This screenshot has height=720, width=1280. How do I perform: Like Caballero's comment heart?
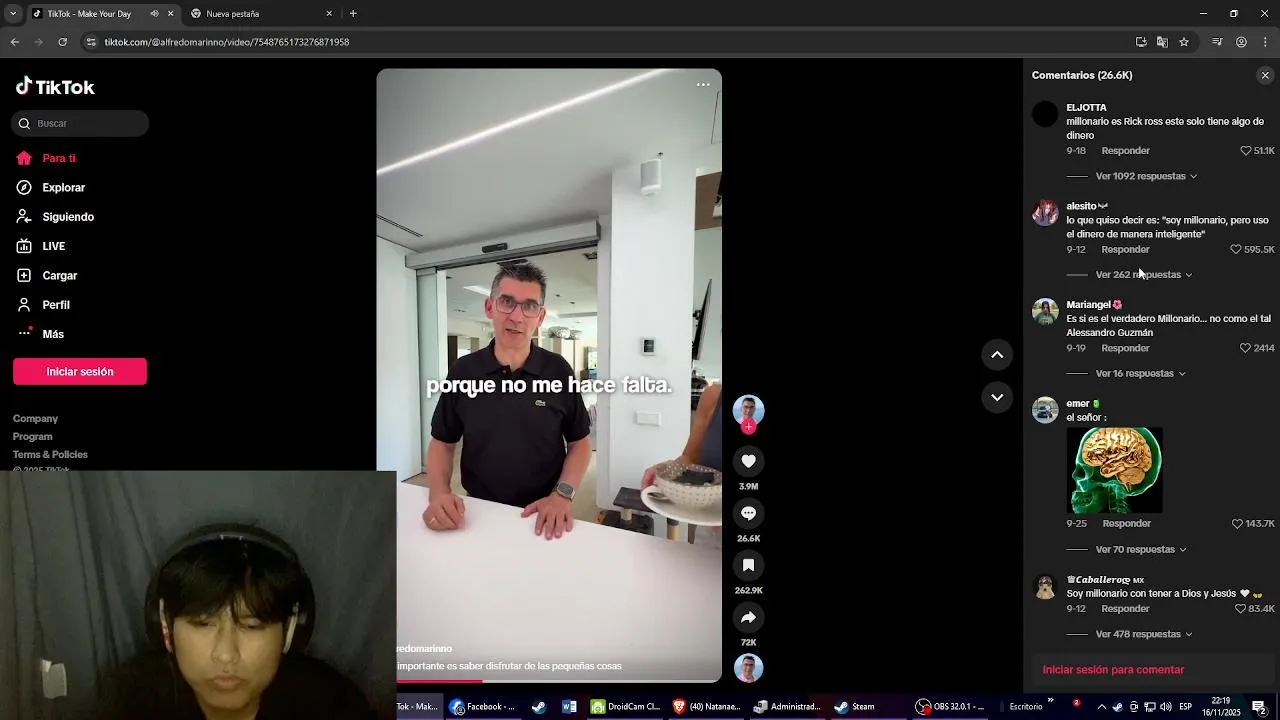pyautogui.click(x=1241, y=609)
